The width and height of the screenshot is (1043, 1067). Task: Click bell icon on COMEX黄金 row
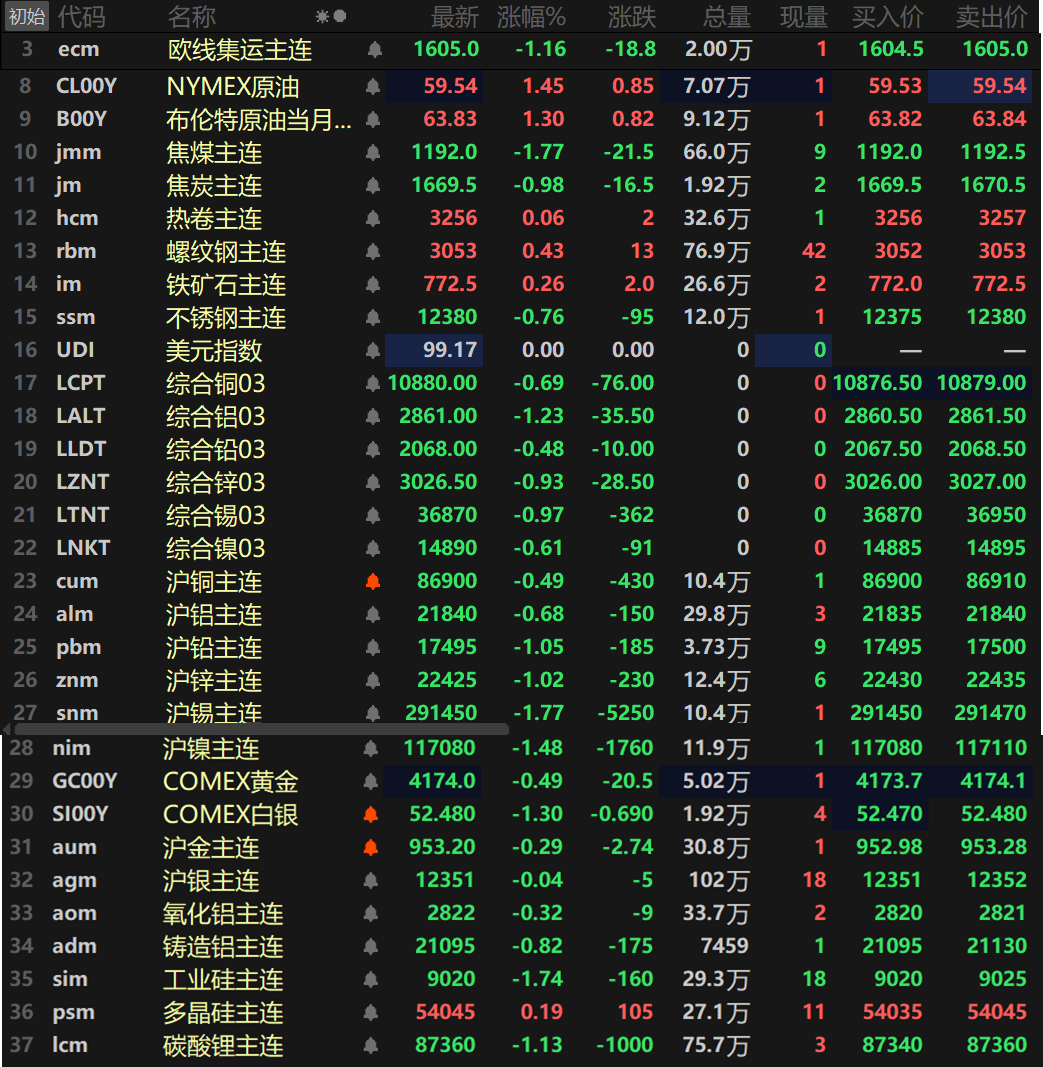371,781
